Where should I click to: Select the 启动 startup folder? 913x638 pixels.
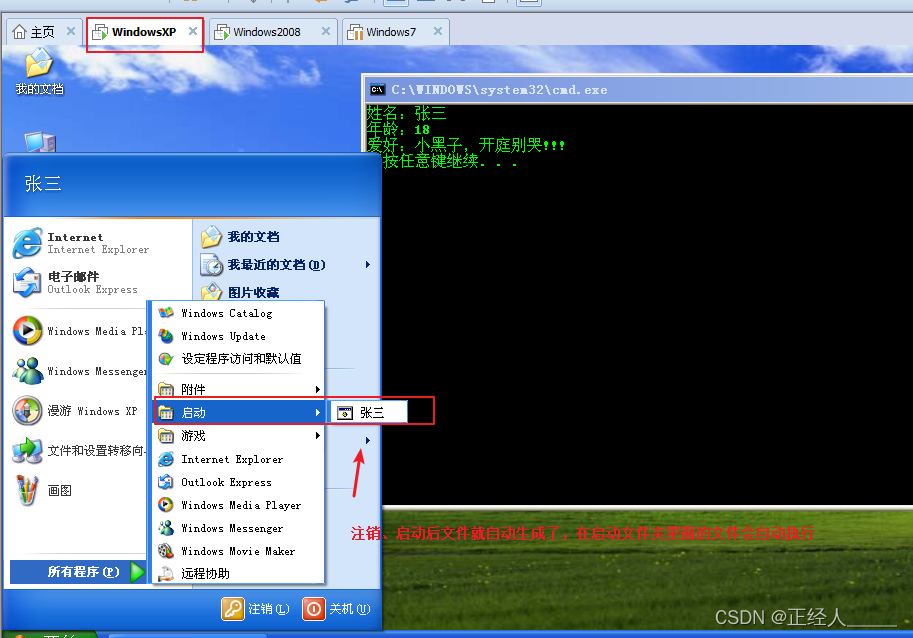238,412
